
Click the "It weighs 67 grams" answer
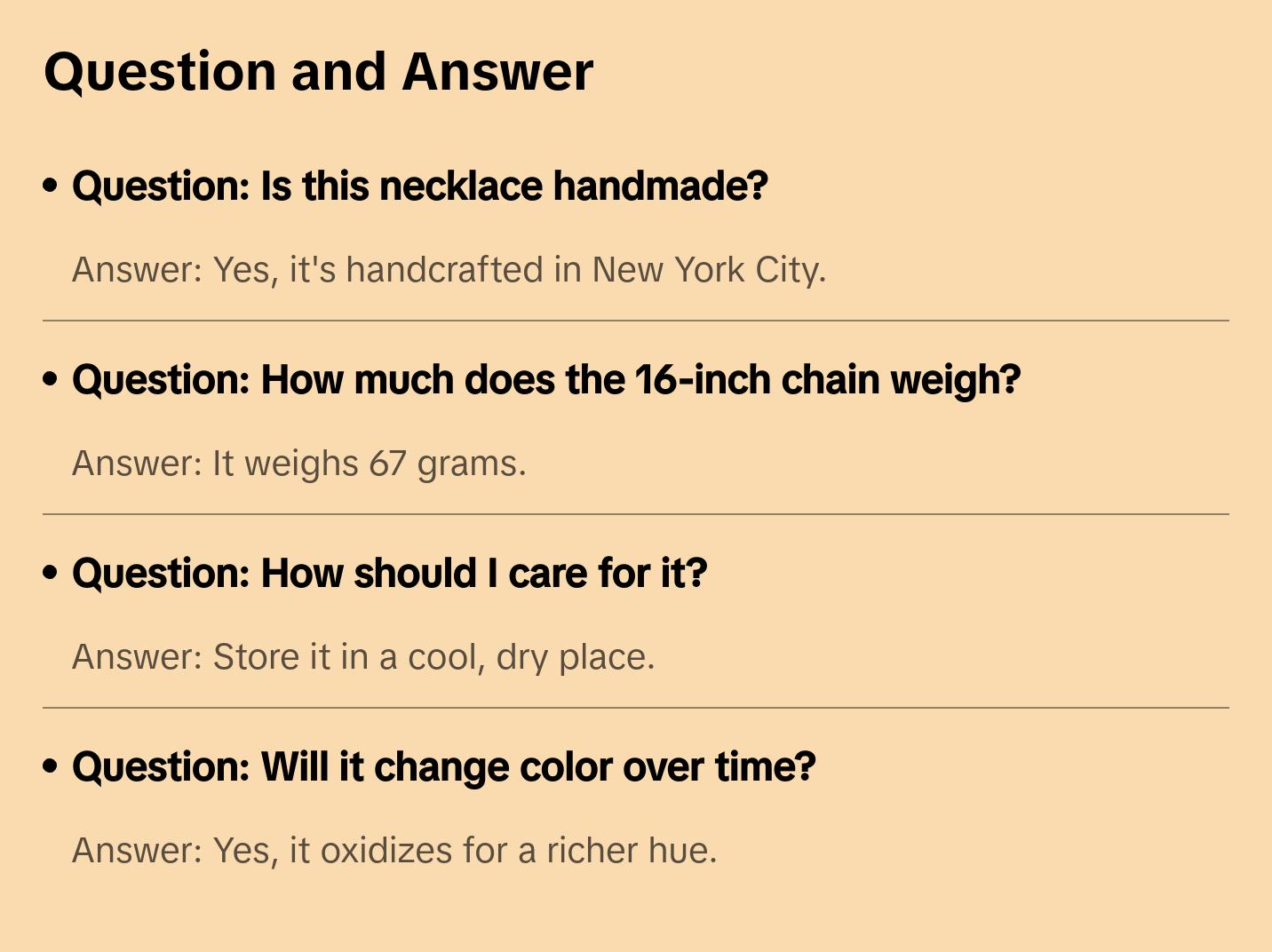pyautogui.click(x=298, y=464)
